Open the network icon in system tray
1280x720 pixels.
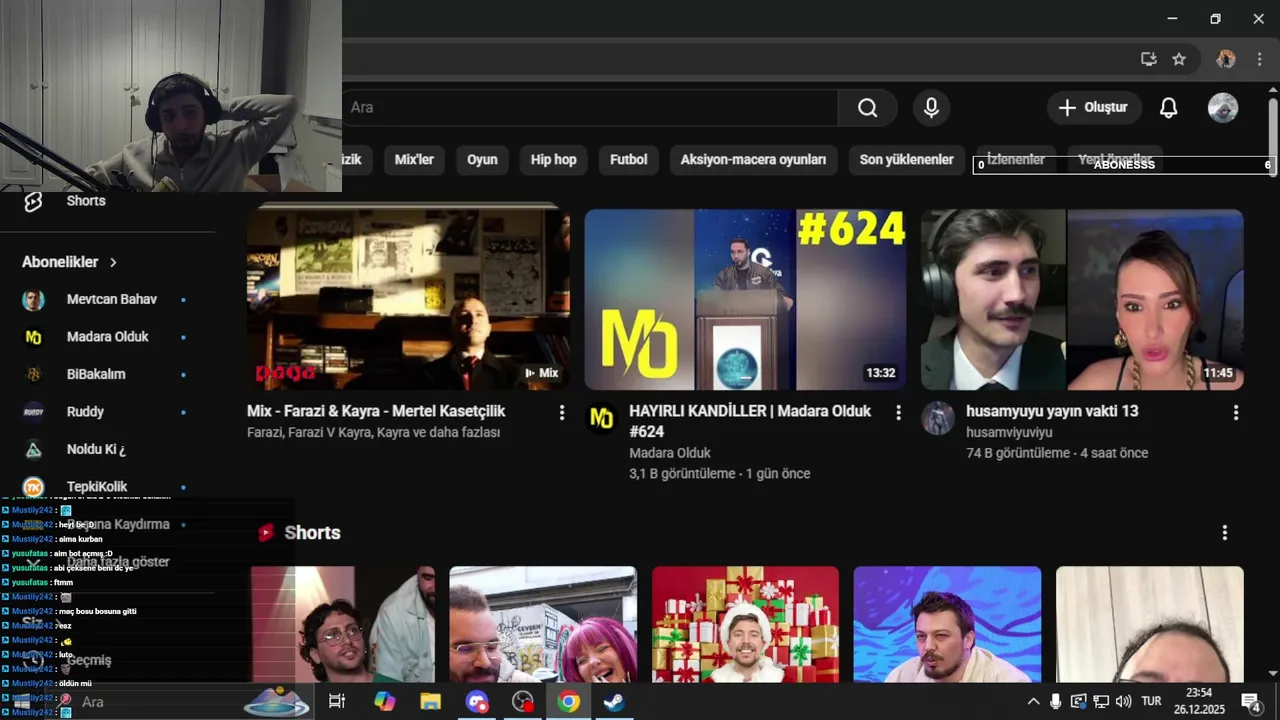point(1101,702)
